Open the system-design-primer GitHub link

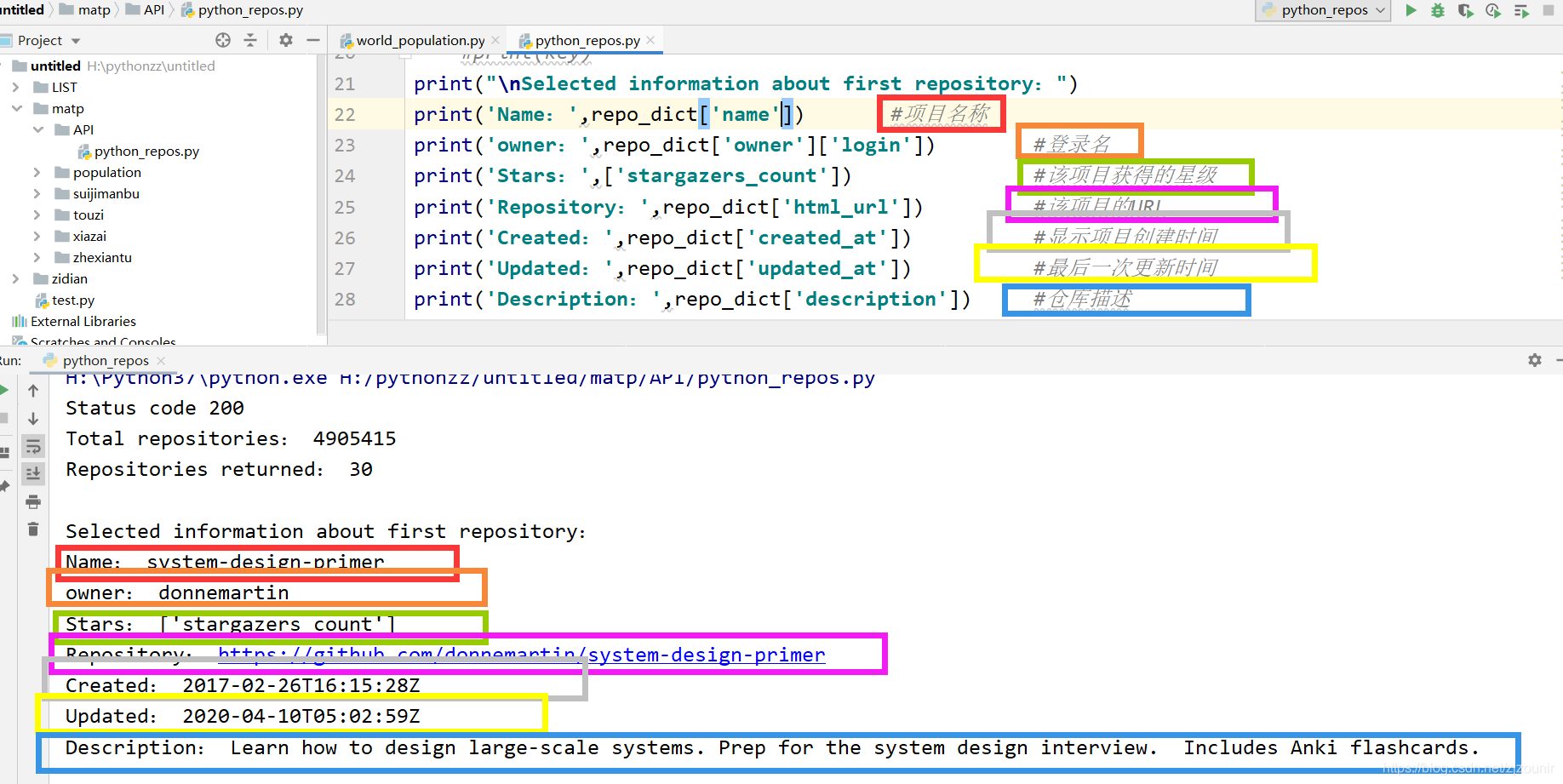(522, 655)
